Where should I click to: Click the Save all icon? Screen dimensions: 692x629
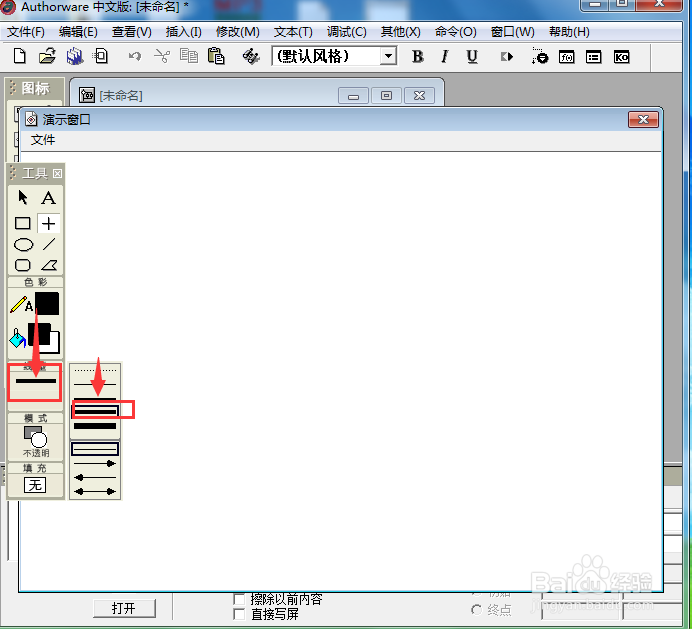75,56
